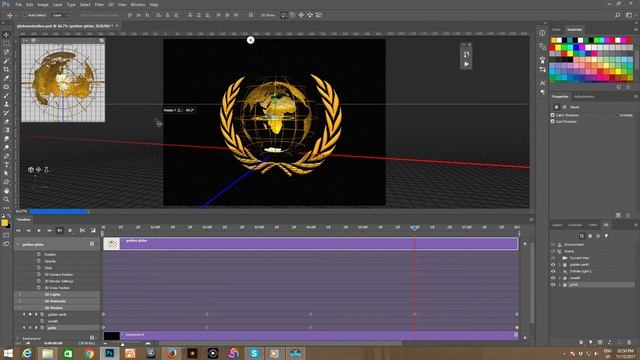Hide Infinite Light 1 in 3D panel
The height and width of the screenshot is (360, 640).
553,271
